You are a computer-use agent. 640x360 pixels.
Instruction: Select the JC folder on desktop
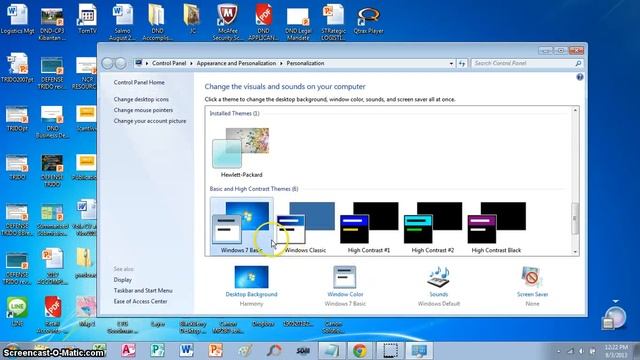point(192,20)
